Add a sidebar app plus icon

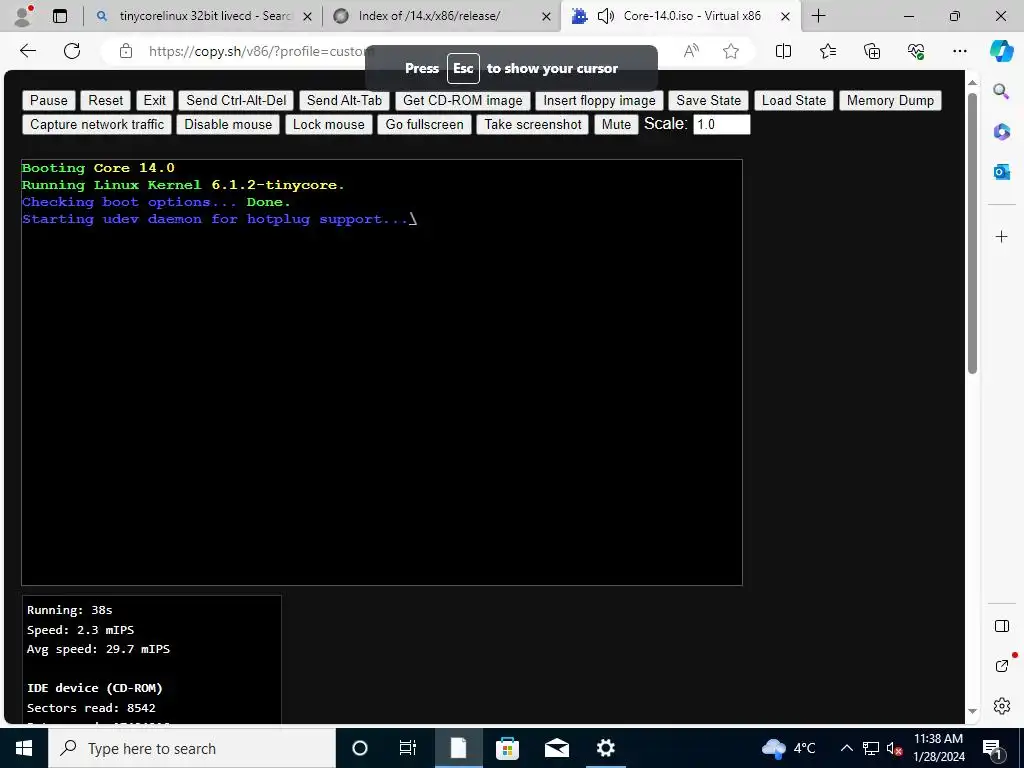pos(1001,236)
